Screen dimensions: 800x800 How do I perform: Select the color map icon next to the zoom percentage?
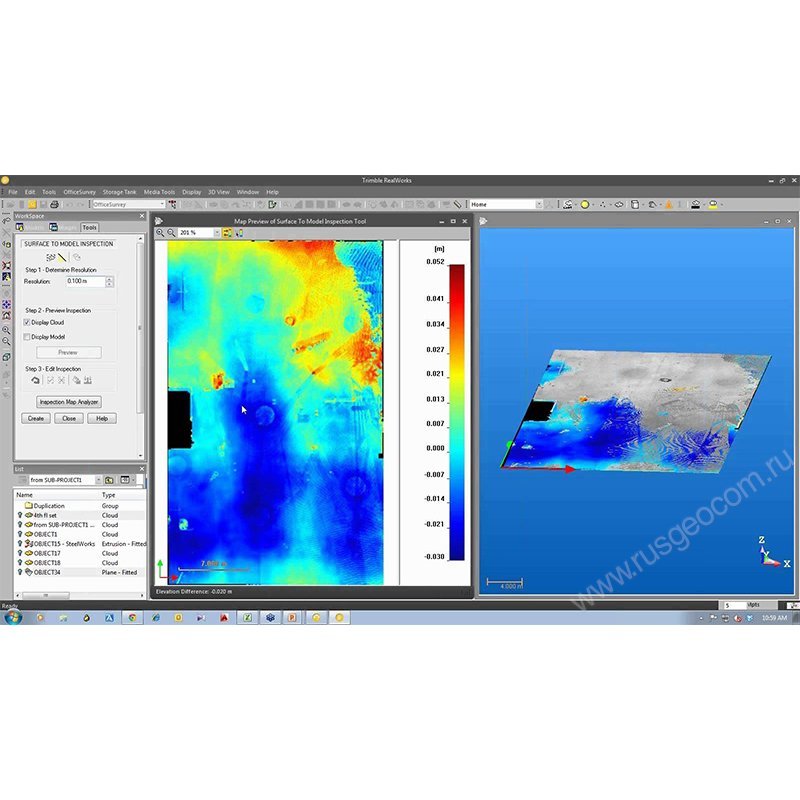(227, 231)
